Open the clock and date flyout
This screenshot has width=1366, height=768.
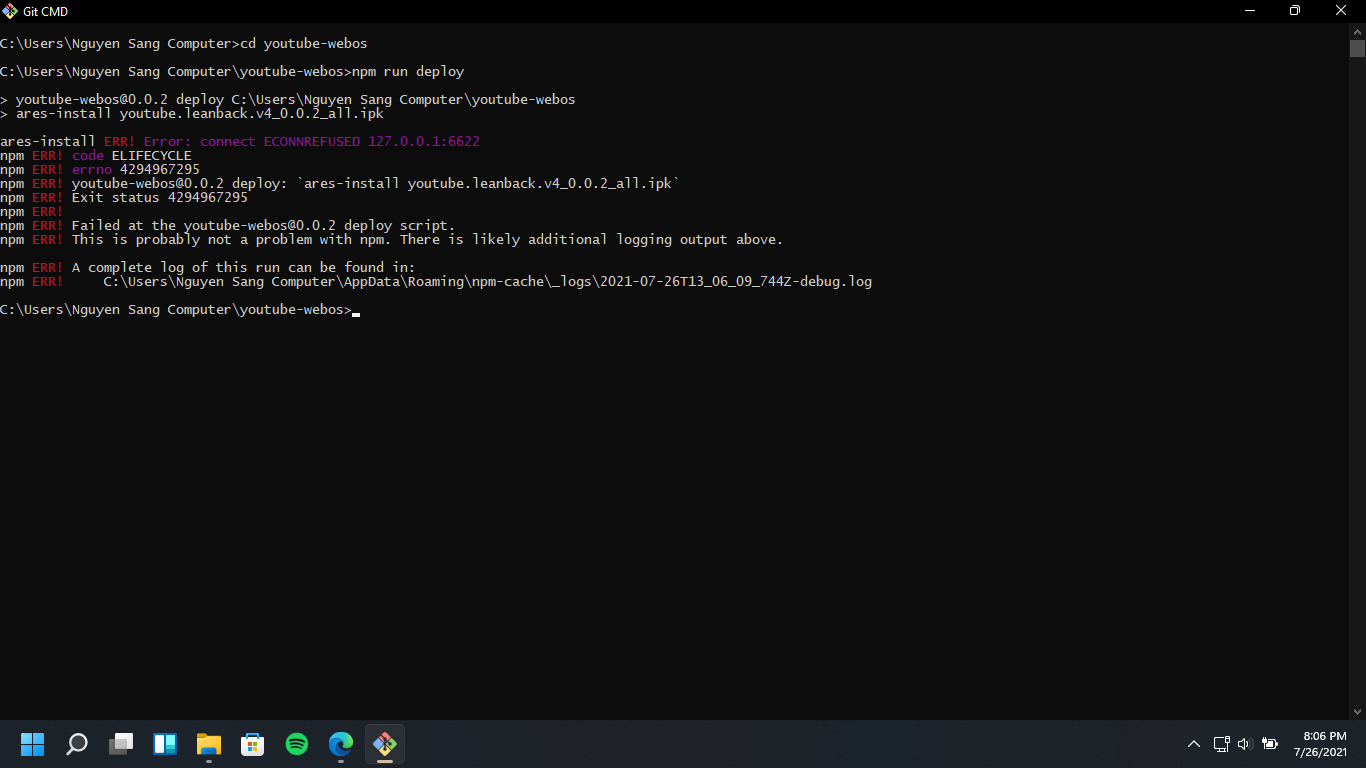point(1320,744)
